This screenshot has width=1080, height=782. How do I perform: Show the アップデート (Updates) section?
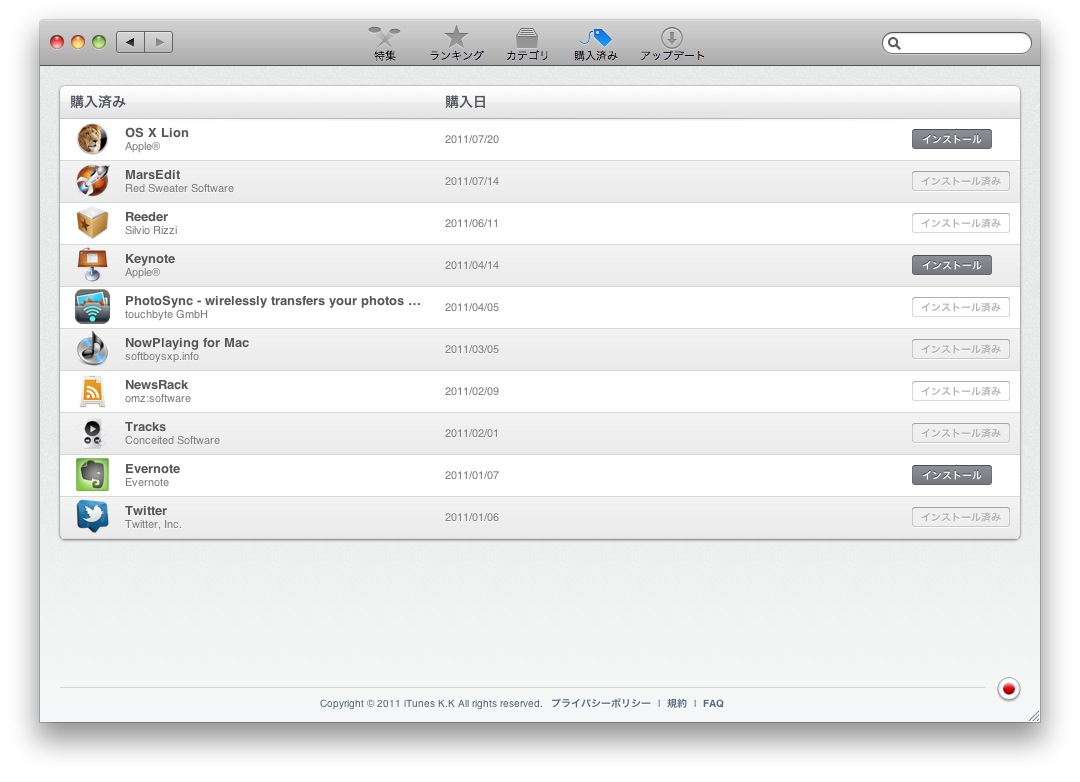click(672, 44)
